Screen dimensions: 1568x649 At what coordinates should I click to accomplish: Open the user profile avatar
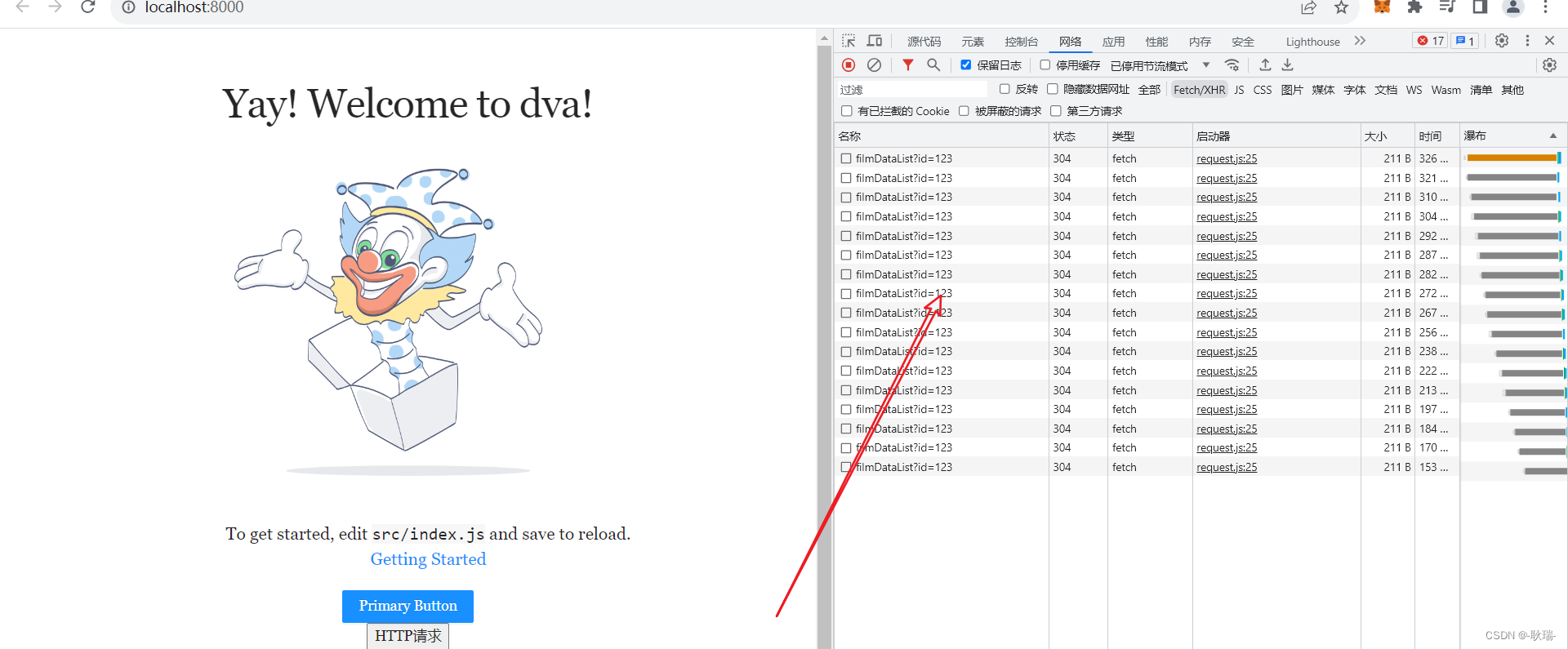pos(1513,7)
